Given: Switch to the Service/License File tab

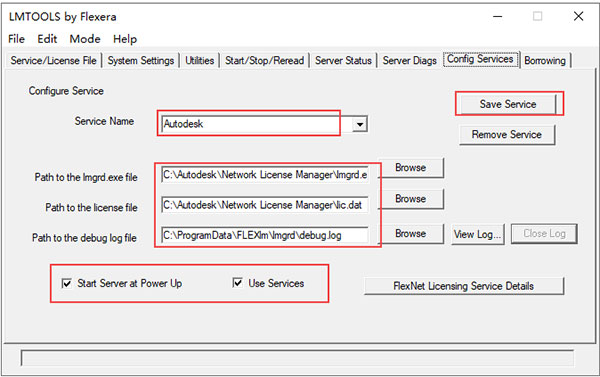Looking at the screenshot, I should point(53,60).
